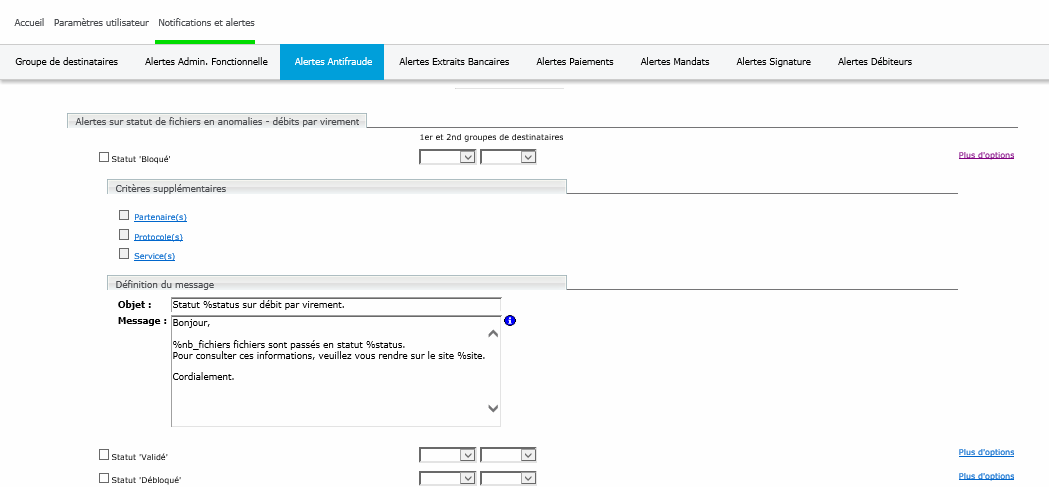
Task: Enable the Statut 'Bloqué' checkbox
Action: coord(104,157)
